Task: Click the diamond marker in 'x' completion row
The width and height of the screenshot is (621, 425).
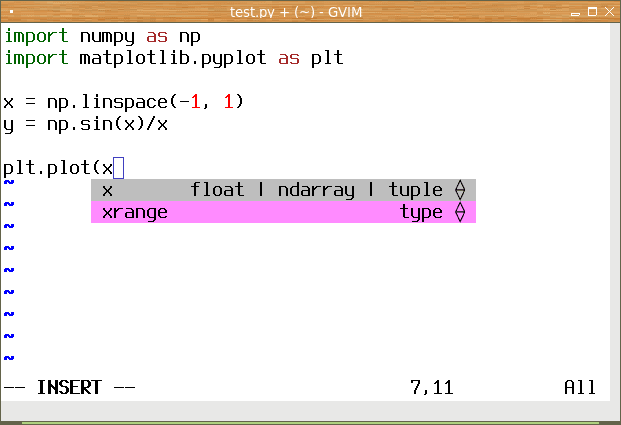Action: pyautogui.click(x=460, y=190)
